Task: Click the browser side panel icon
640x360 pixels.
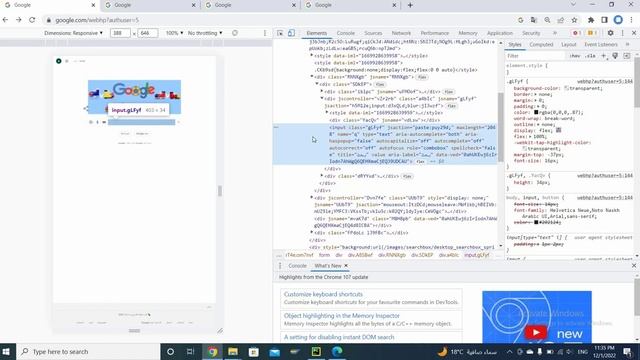Action: [x=604, y=20]
